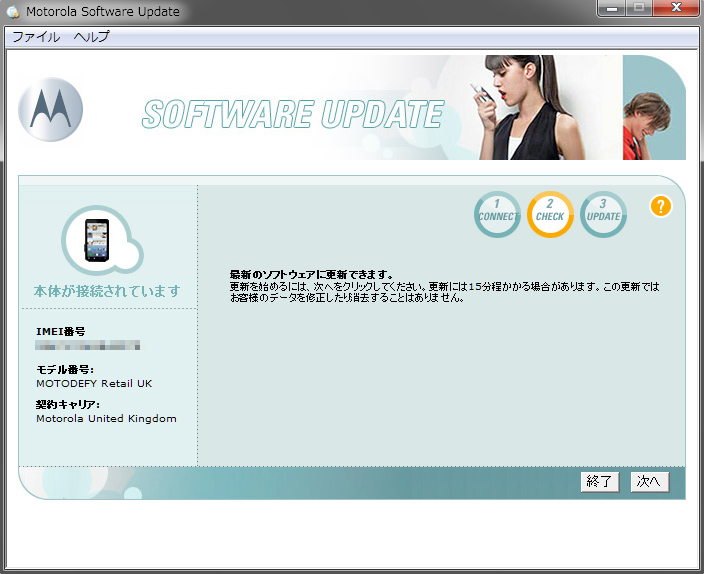Image resolution: width=704 pixels, height=574 pixels.
Task: Click the blurred IMEI number value
Action: click(88, 346)
